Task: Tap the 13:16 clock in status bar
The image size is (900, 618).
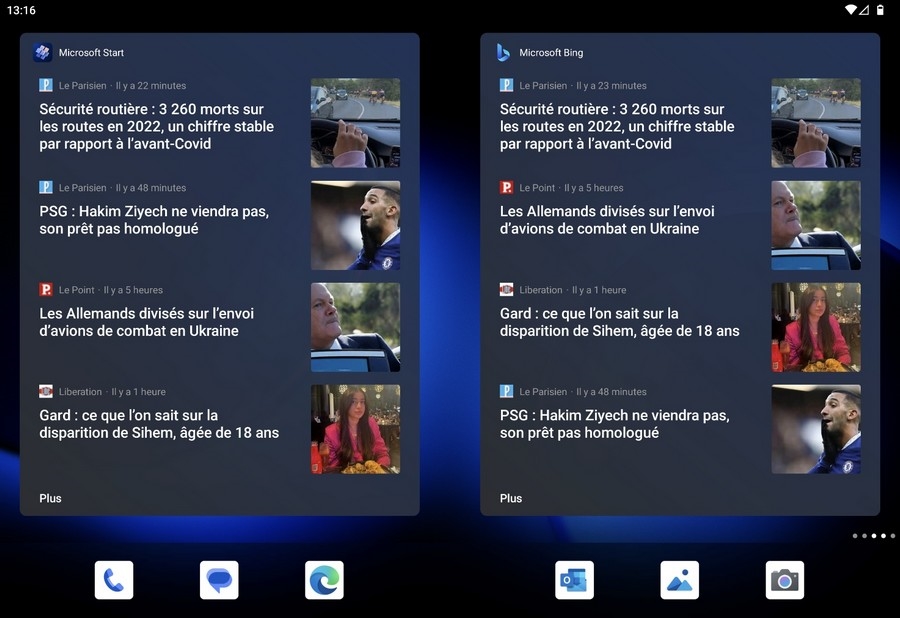Action: click(21, 10)
